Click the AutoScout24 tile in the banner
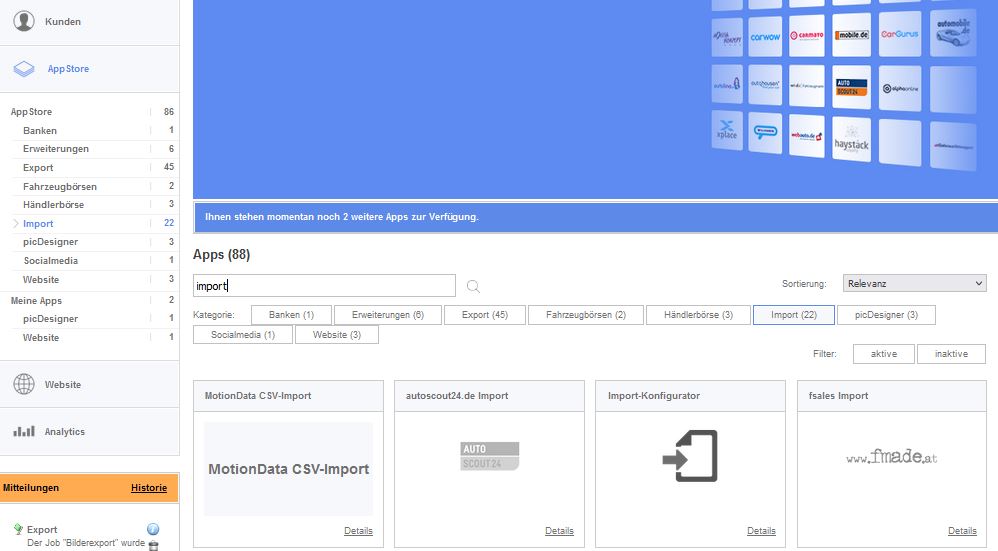Viewport: 998px width, 551px height. [852, 87]
